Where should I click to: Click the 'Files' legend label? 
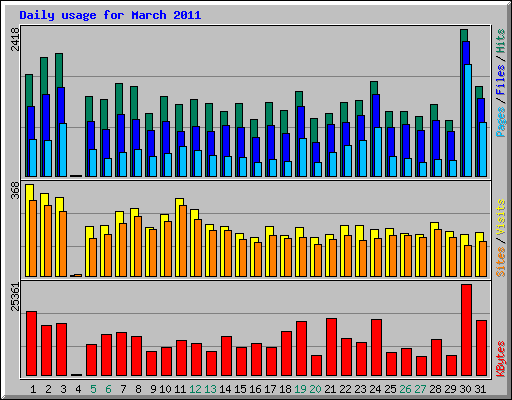(x=500, y=80)
